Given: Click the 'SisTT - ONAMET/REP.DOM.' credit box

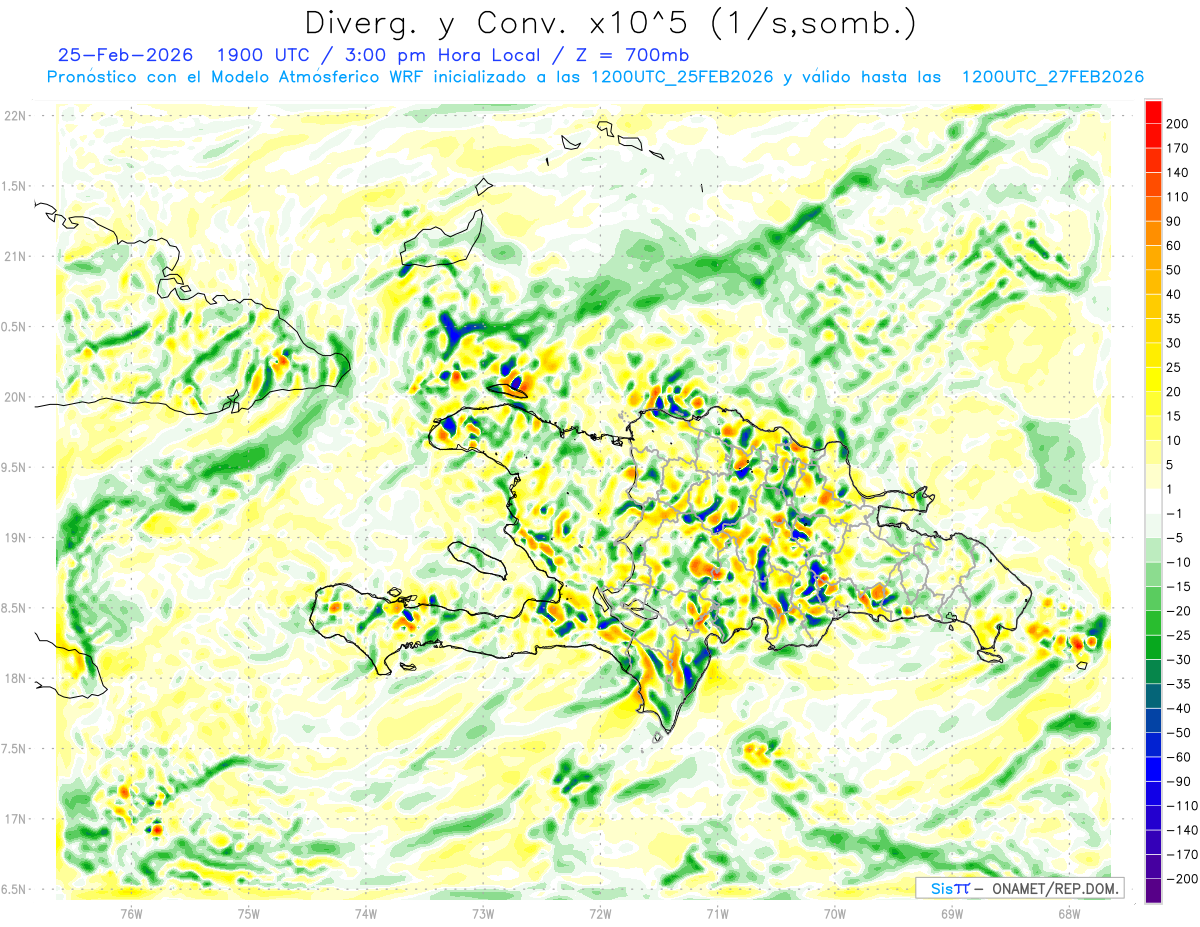Looking at the screenshot, I should (x=1019, y=888).
